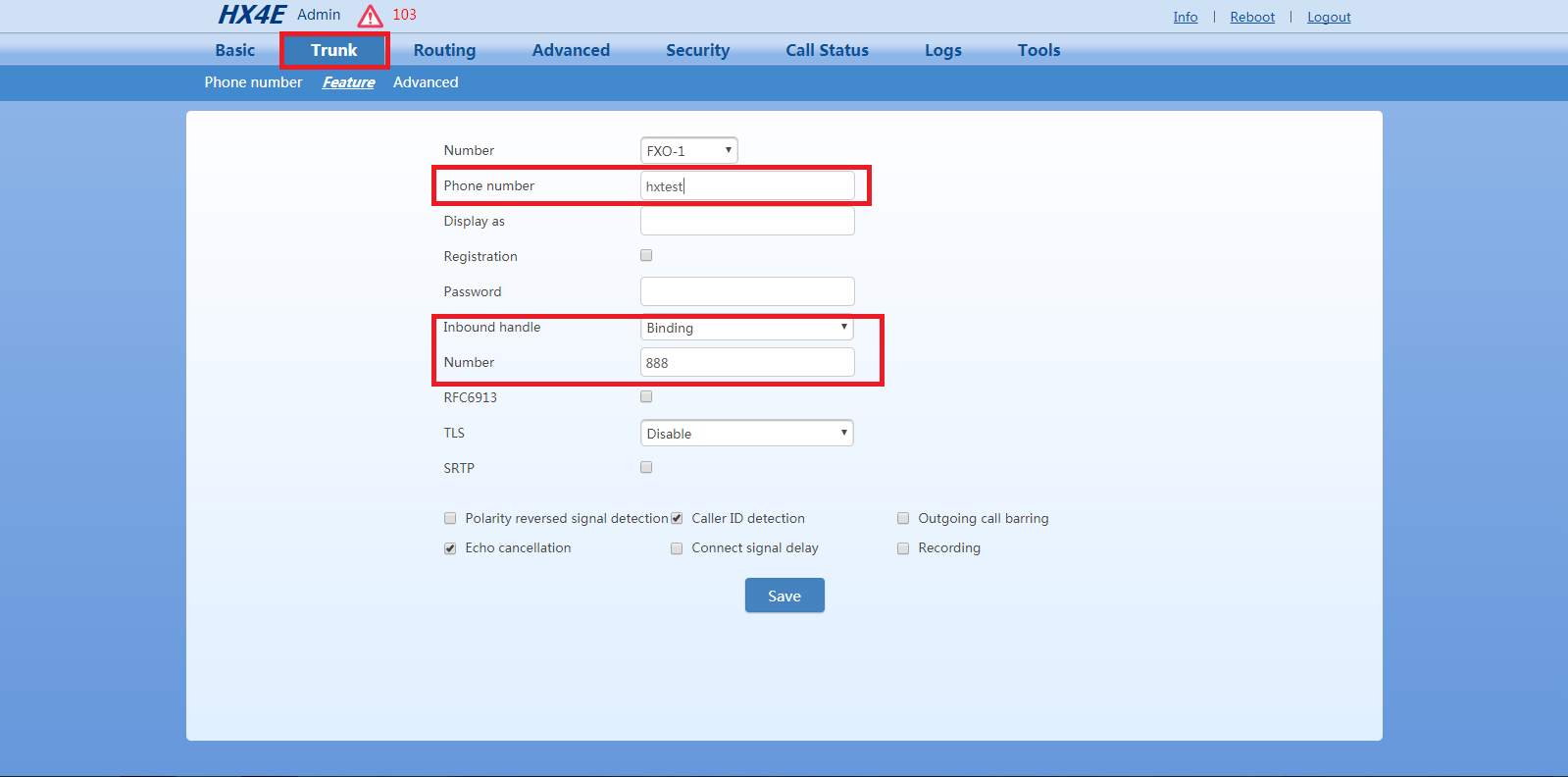Enable the SRTP checkbox
This screenshot has width=1568, height=777.
(646, 467)
